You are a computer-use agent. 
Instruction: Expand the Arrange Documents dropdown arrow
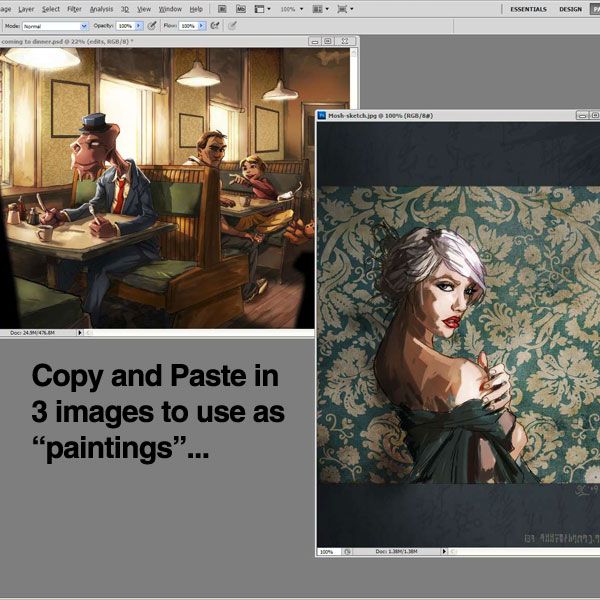pyautogui.click(x=327, y=9)
